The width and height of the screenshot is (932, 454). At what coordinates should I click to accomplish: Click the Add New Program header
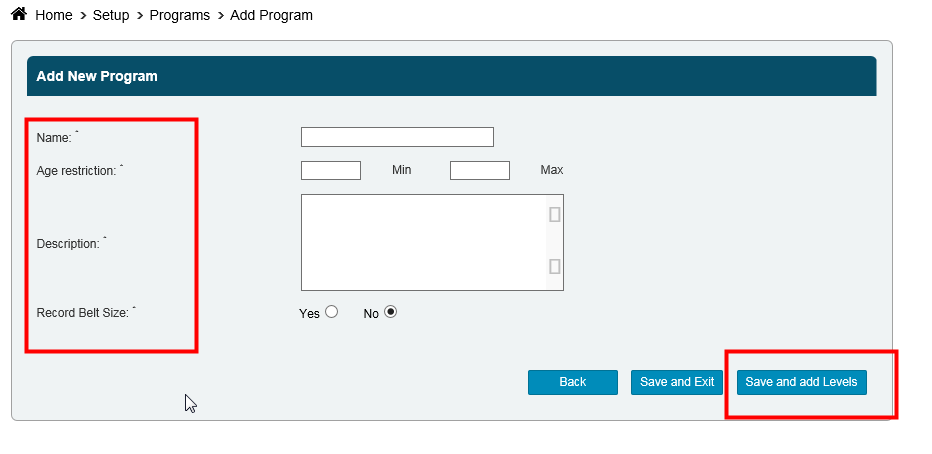(97, 76)
